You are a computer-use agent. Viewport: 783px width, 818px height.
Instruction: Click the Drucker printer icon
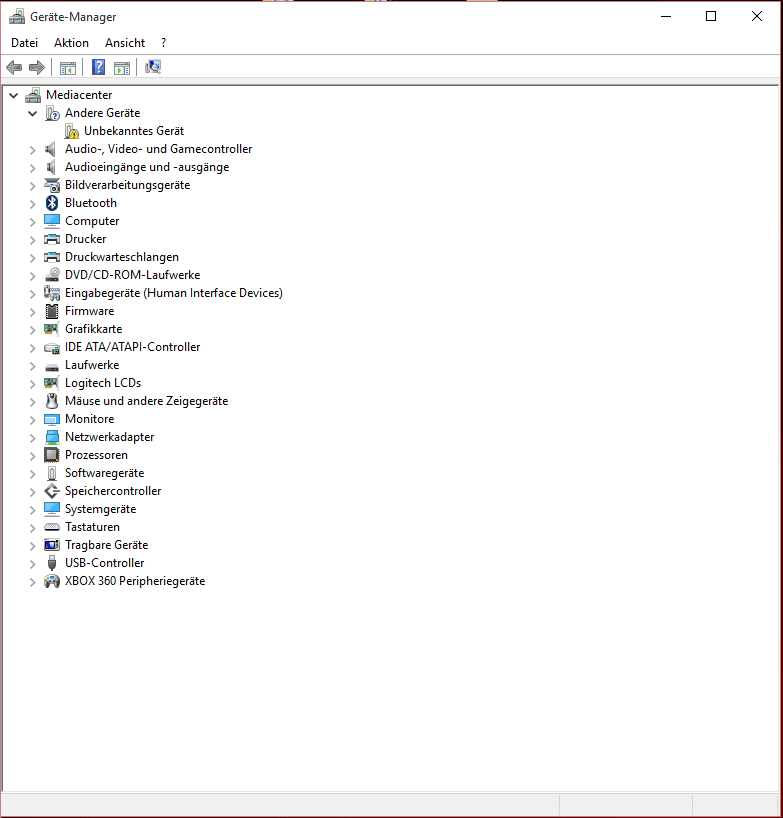tap(52, 239)
